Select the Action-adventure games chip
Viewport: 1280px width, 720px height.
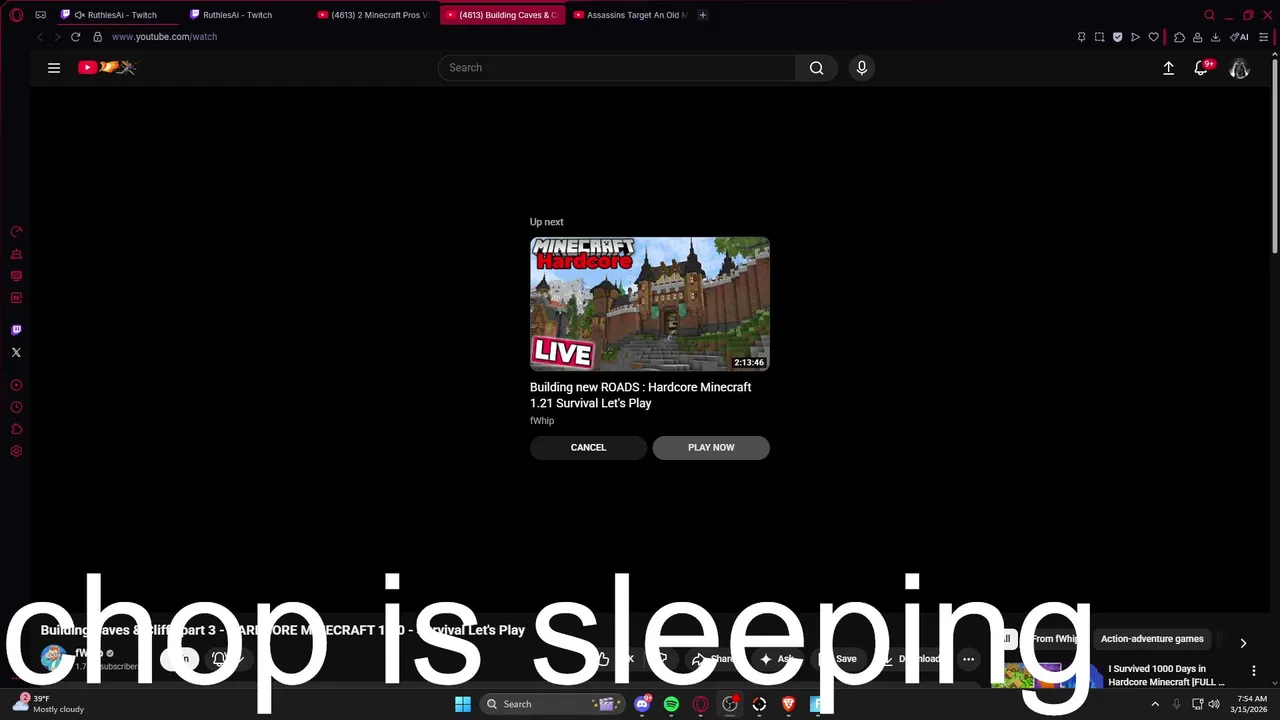(1152, 639)
